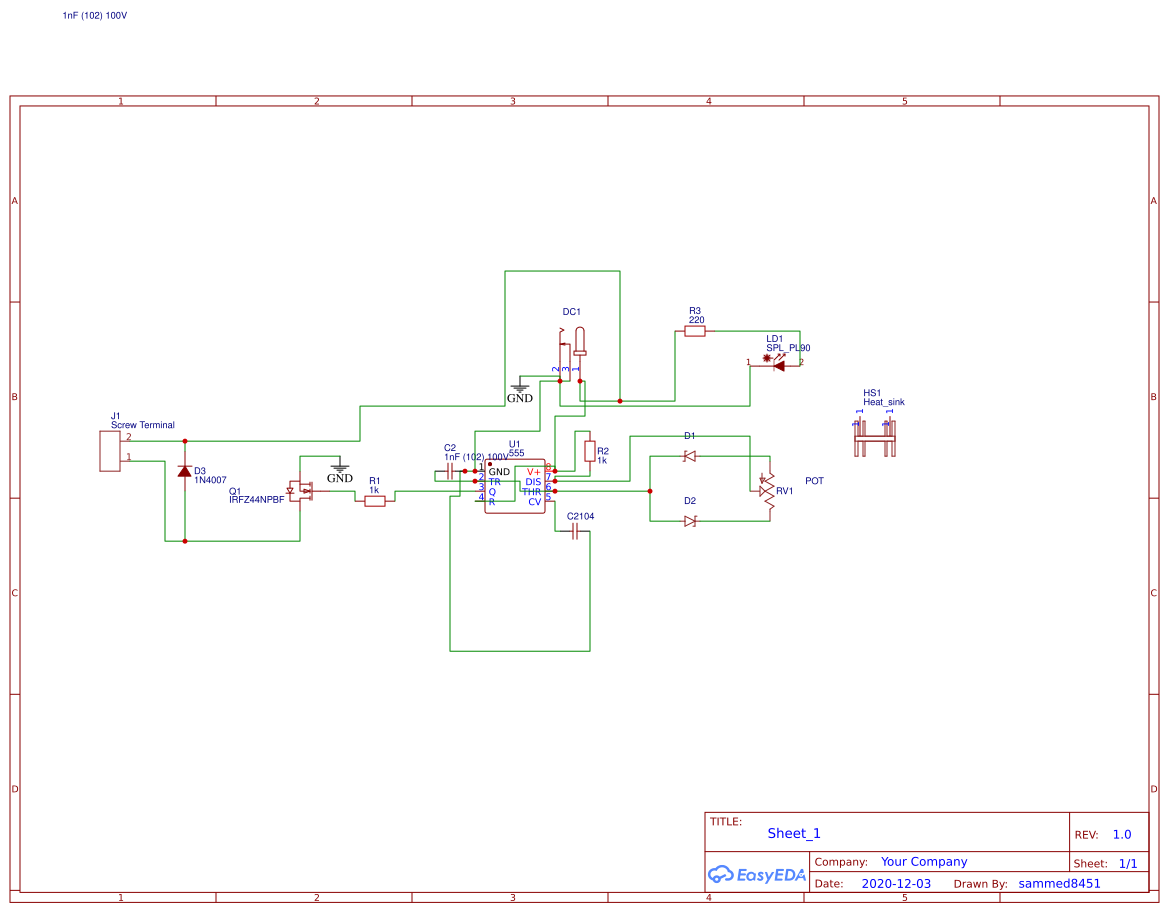Select the 555 timer symbol U1

tap(514, 485)
